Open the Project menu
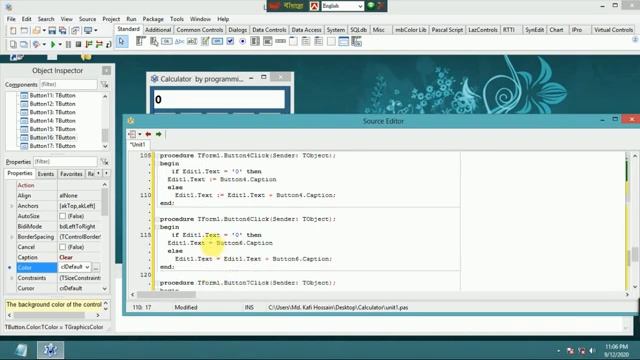This screenshot has width=640, height=360. coord(111,19)
